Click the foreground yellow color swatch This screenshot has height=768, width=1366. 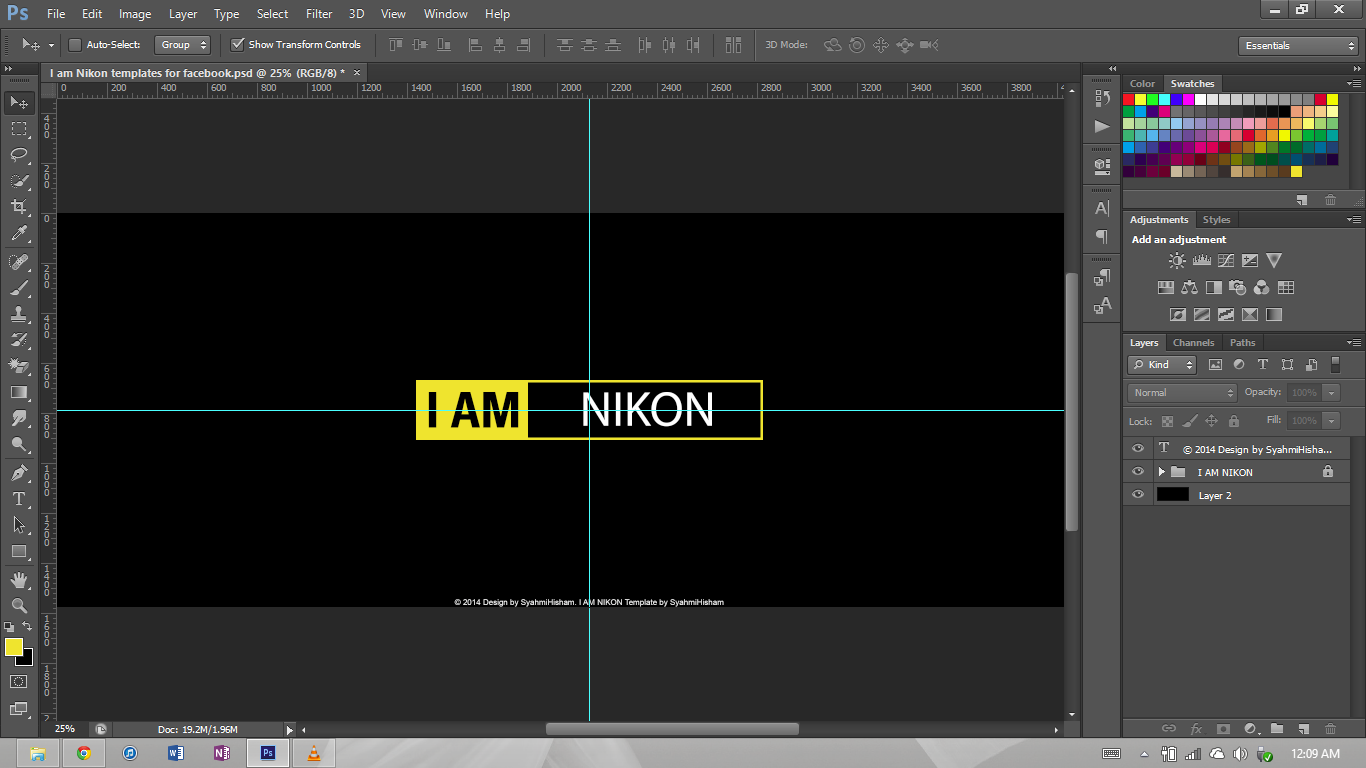click(14, 647)
